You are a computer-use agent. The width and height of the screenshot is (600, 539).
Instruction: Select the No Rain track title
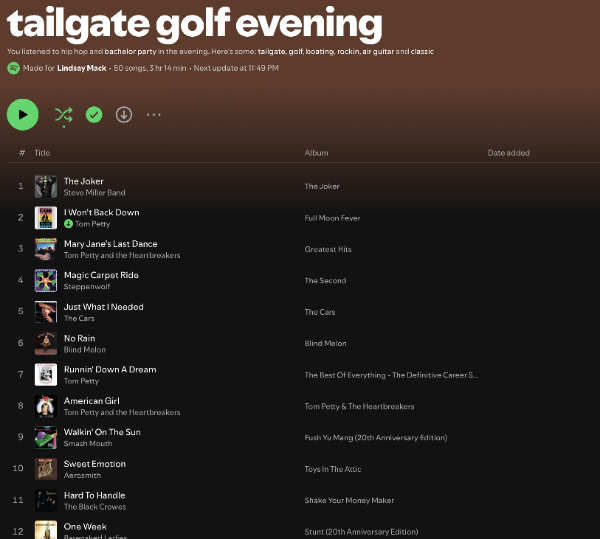point(80,338)
